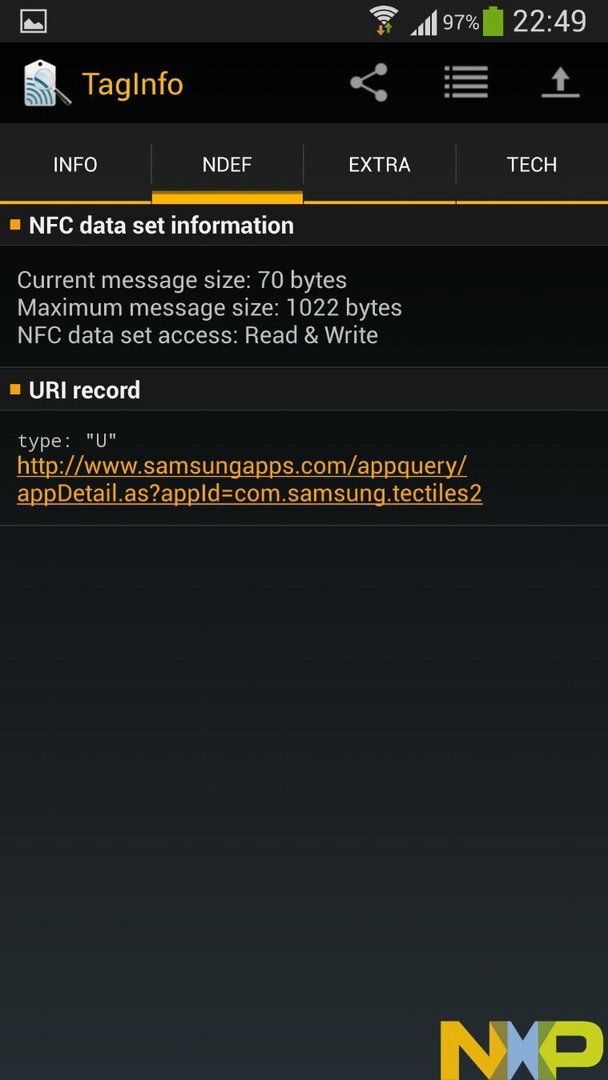Tap the NXP logo

tap(521, 1050)
